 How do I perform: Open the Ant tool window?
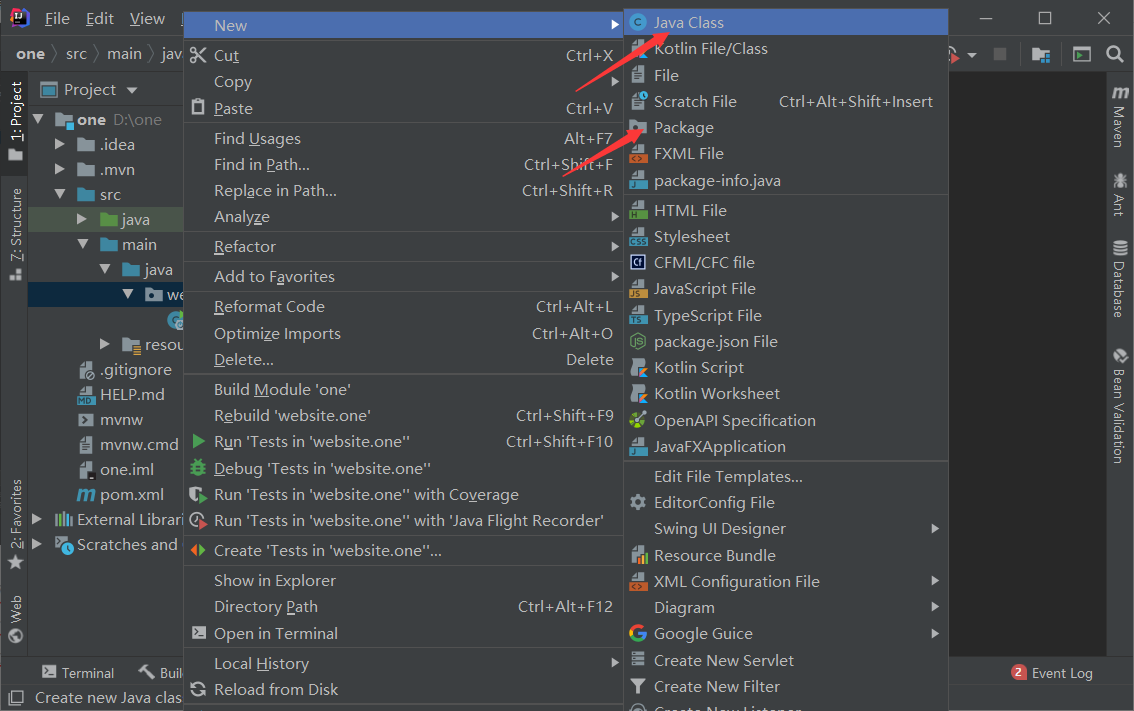coord(1119,193)
